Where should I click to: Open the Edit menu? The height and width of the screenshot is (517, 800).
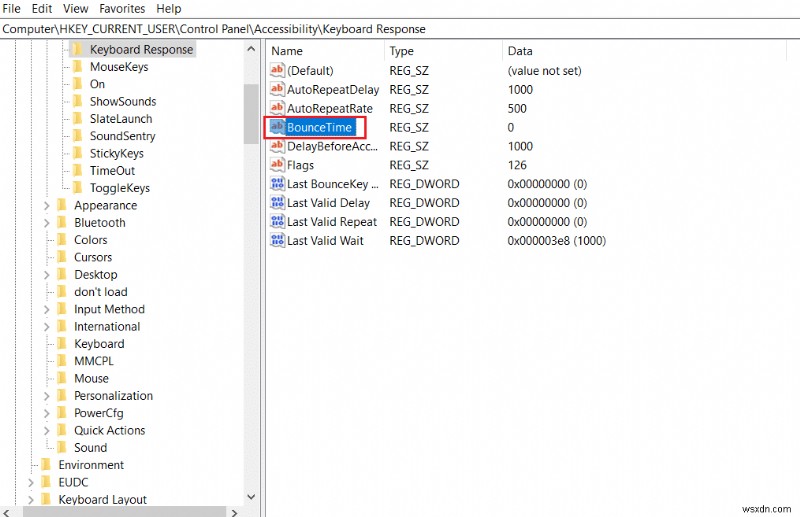click(42, 9)
